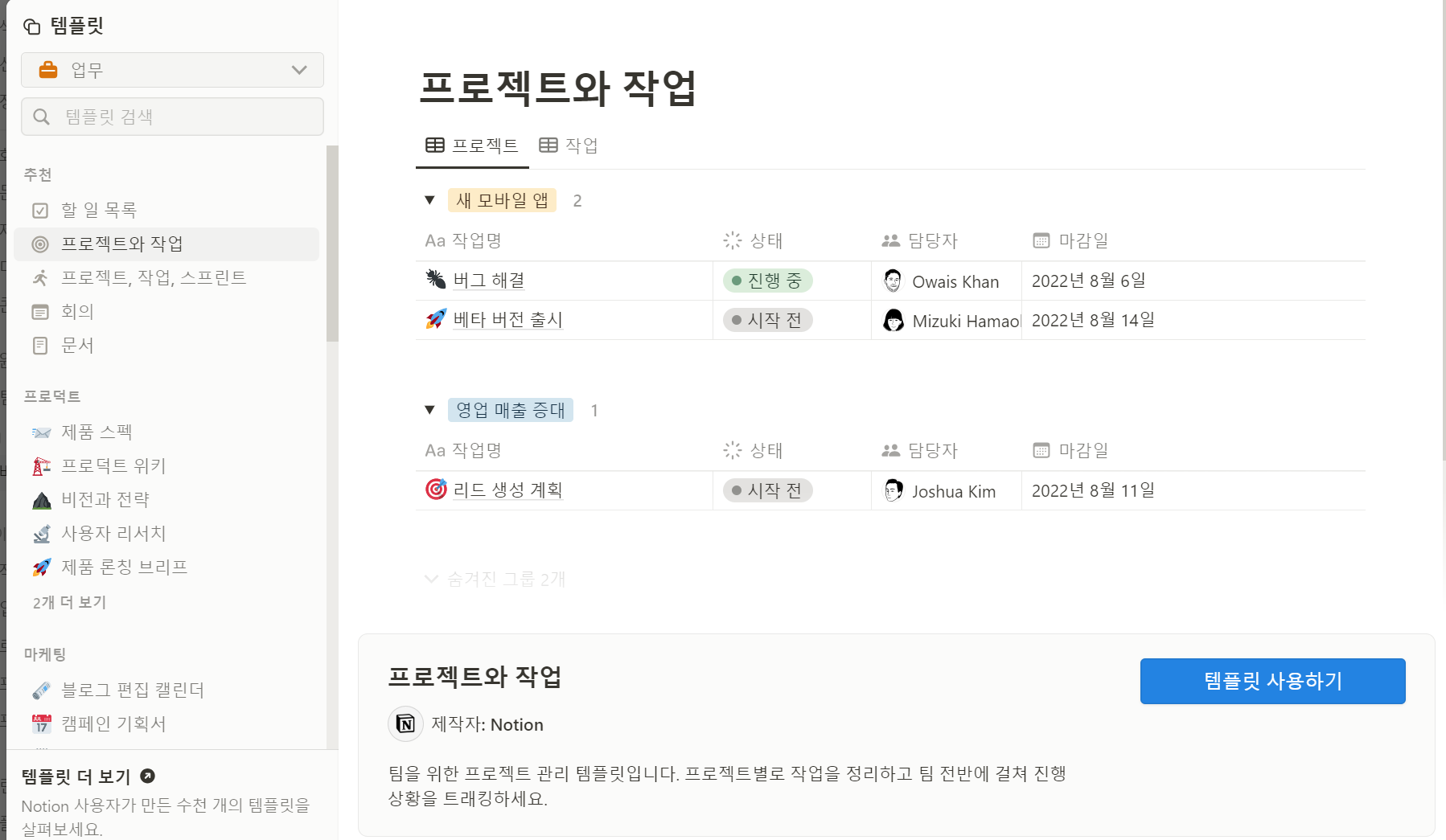This screenshot has height=840, width=1446.
Task: Click the 새 모바일 앱 project tag
Action: tap(502, 200)
